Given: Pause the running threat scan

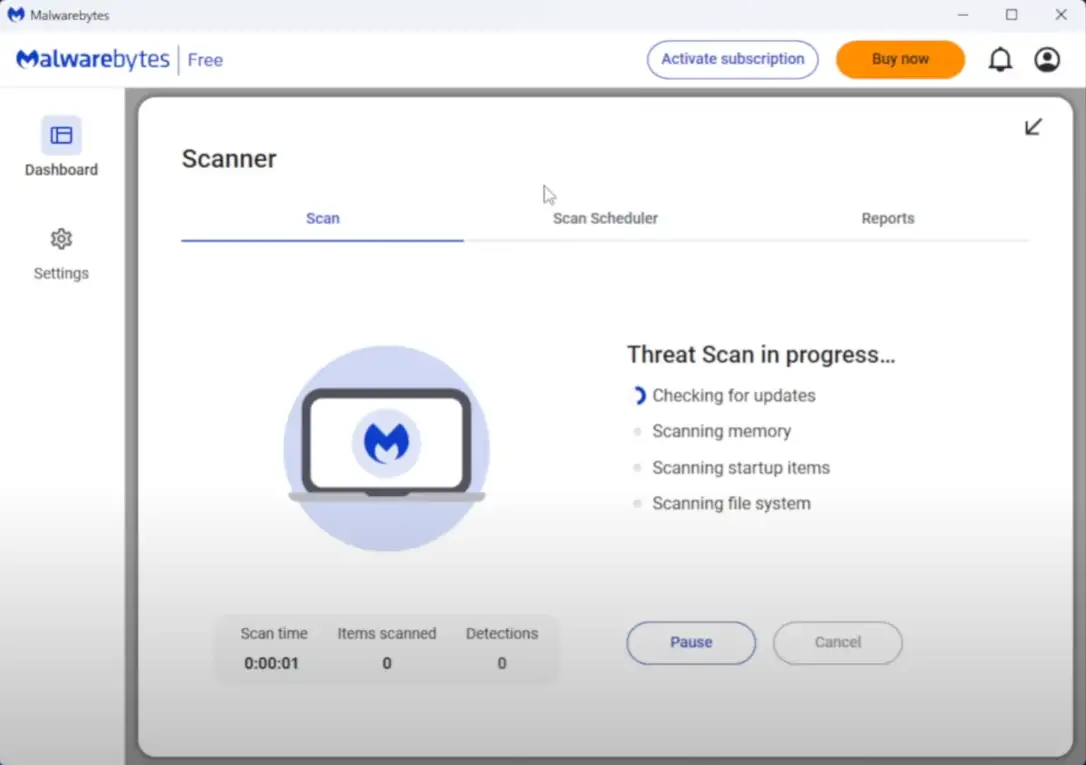Looking at the screenshot, I should [691, 643].
